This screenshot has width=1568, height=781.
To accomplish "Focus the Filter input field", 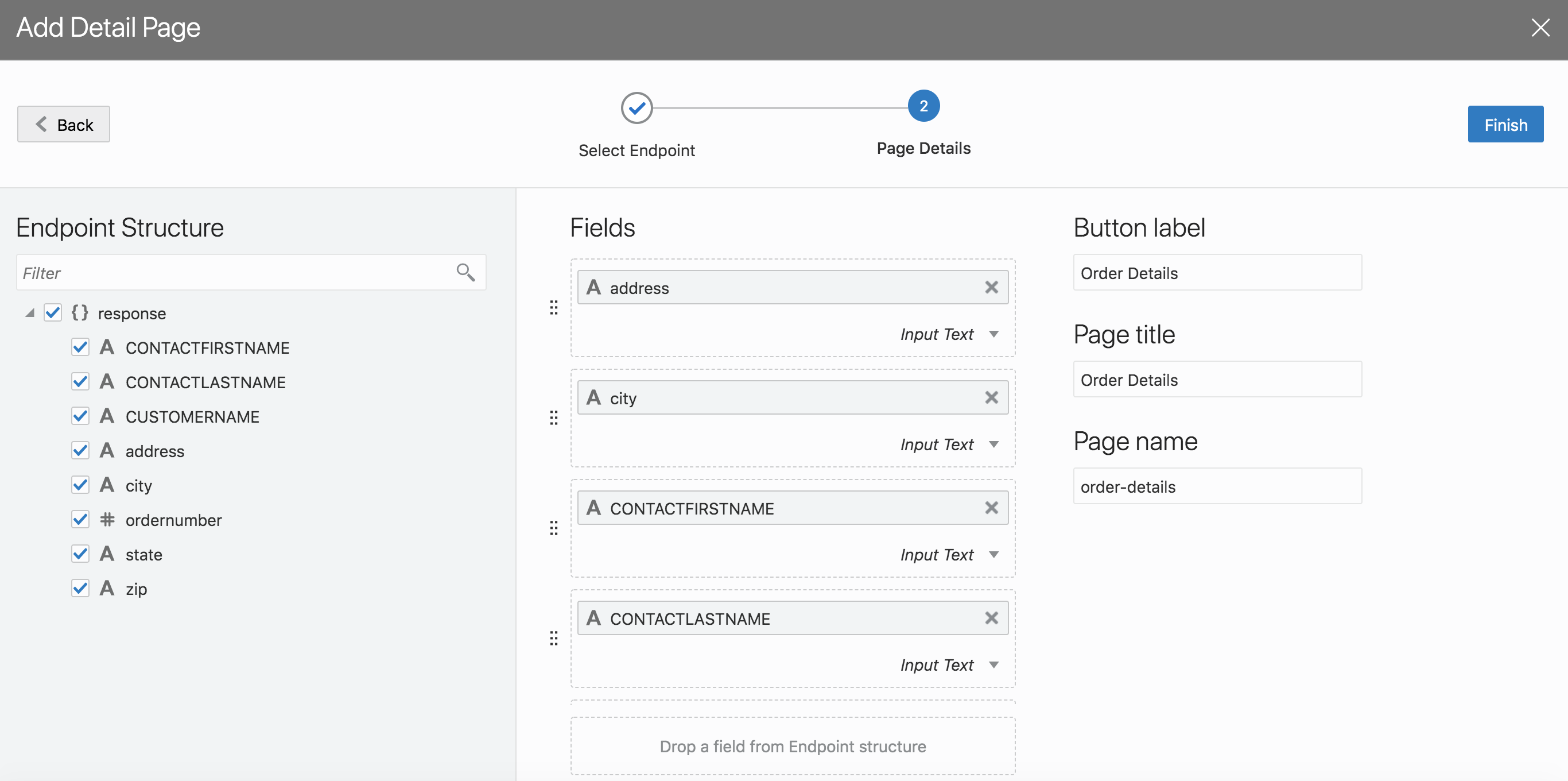I will (251, 272).
